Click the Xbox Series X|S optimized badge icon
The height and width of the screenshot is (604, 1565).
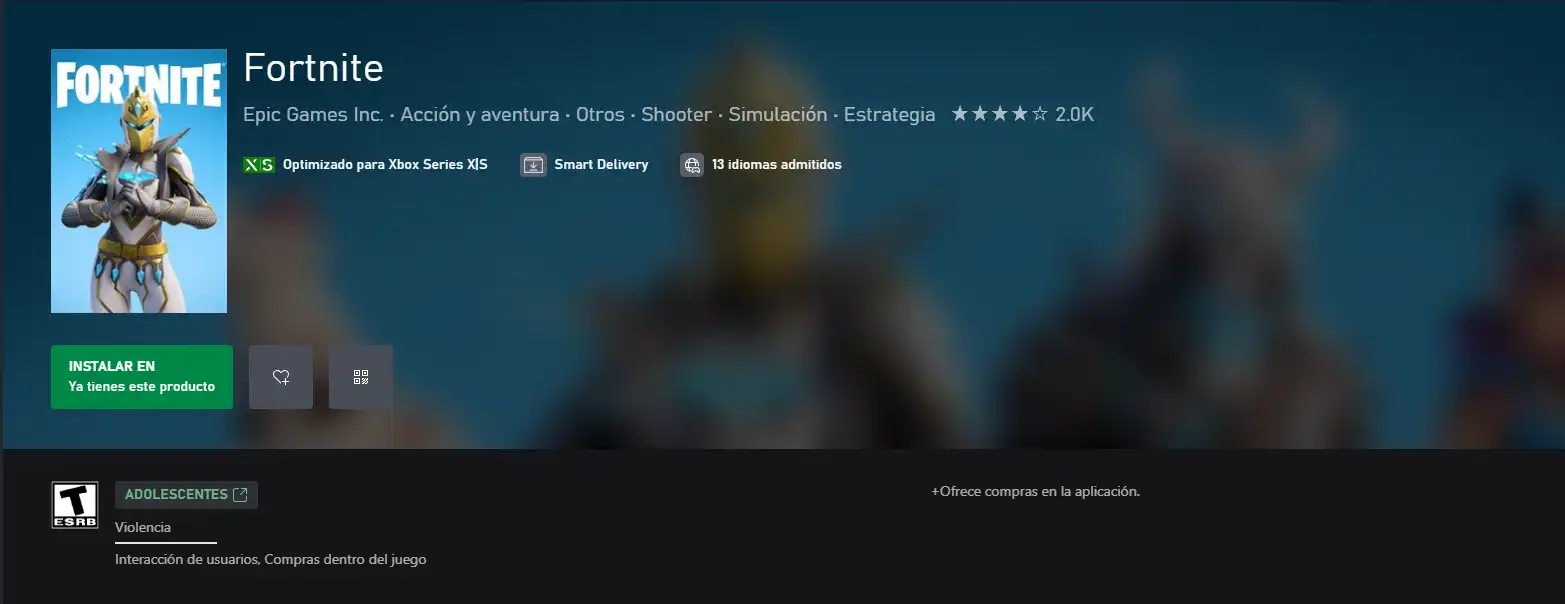[x=259, y=165]
